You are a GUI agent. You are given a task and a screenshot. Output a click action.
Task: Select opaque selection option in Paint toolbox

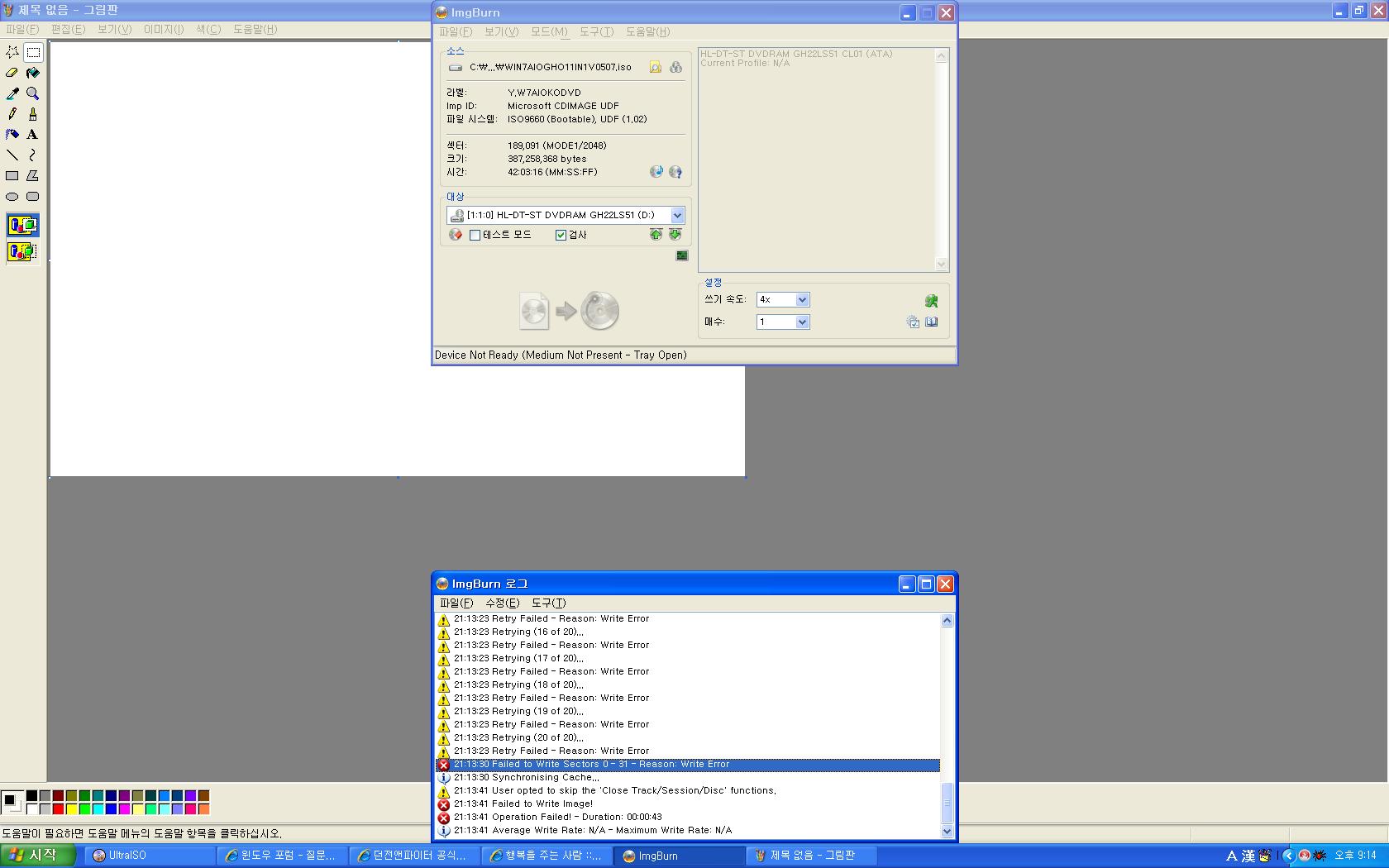22,225
